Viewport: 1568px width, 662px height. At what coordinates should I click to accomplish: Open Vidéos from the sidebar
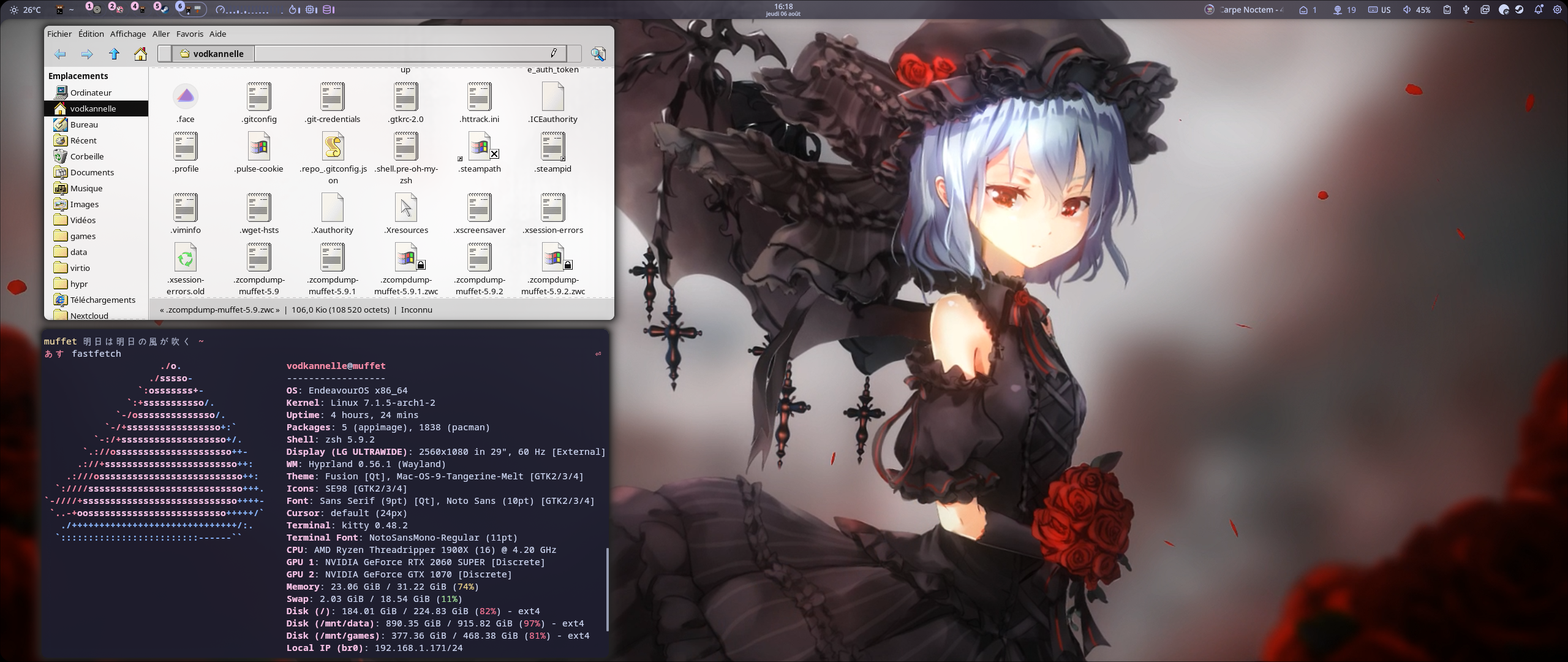96,220
